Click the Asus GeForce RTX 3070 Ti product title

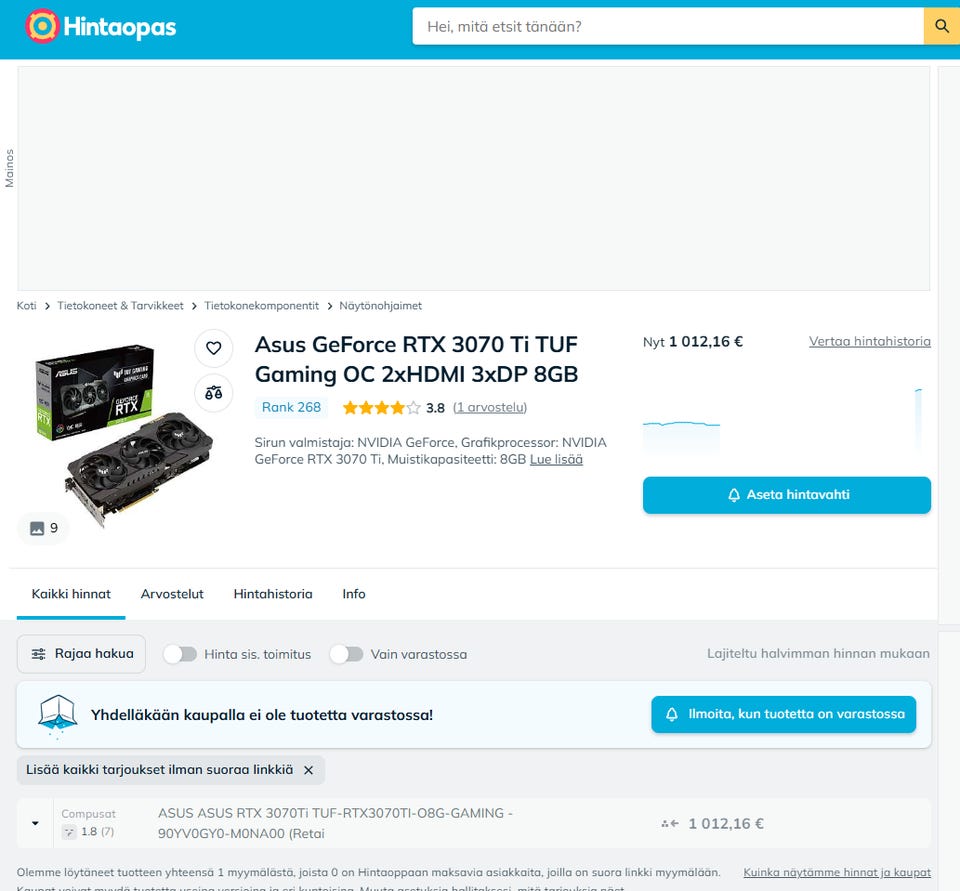pyautogui.click(x=416, y=359)
